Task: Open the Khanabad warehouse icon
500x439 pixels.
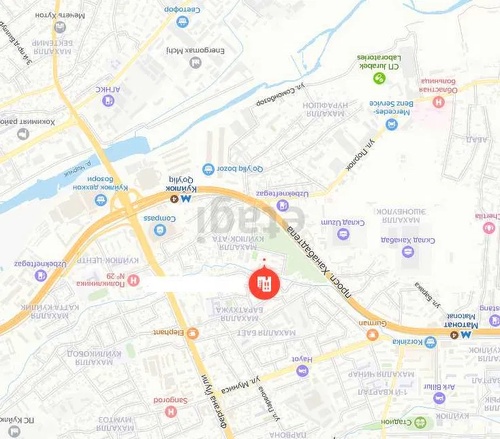Action: pyautogui.click(x=408, y=252)
